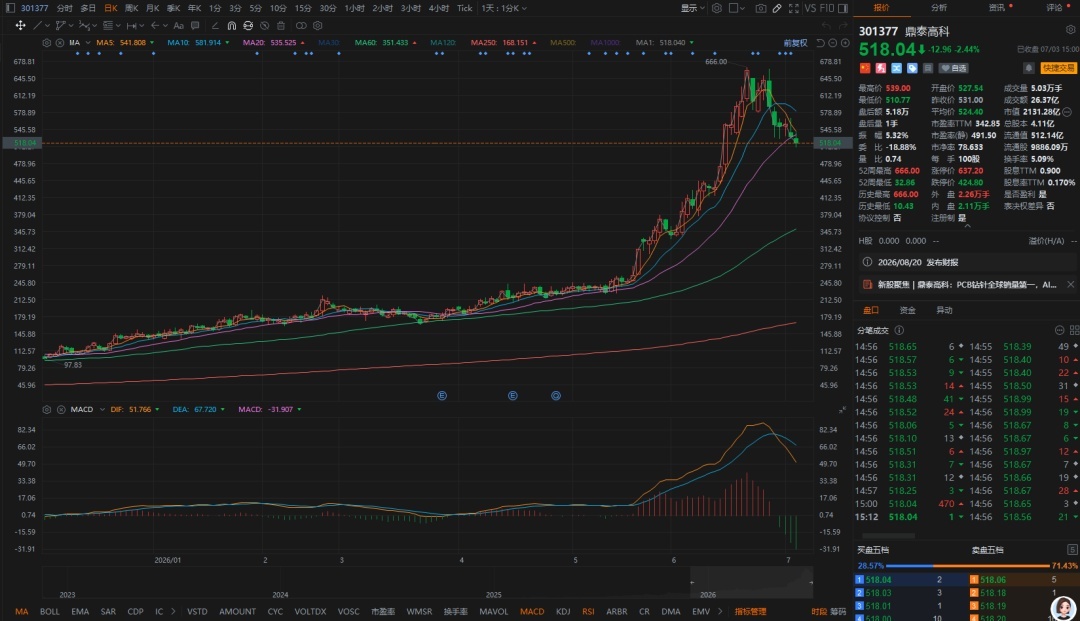The image size is (1080, 621).
Task: Open the 显示 display dropdown
Action: [692, 8]
